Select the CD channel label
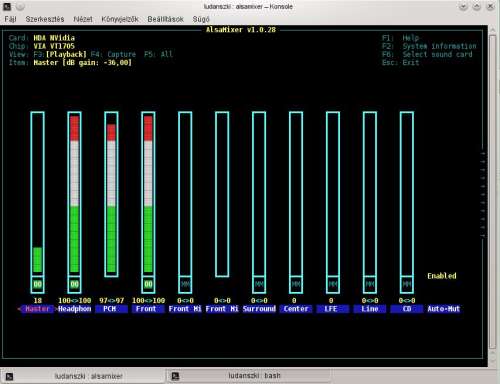Viewport: 500px width, 384px height. tap(407, 309)
